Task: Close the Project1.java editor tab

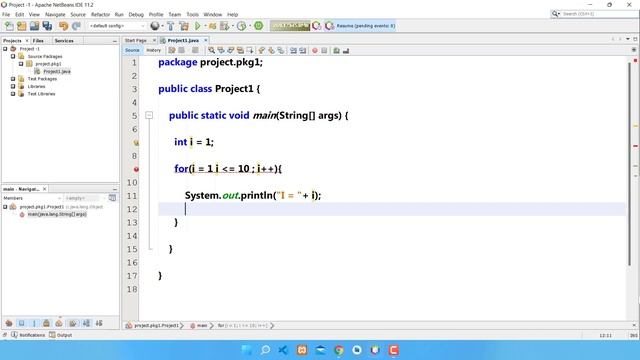Action: [x=206, y=40]
